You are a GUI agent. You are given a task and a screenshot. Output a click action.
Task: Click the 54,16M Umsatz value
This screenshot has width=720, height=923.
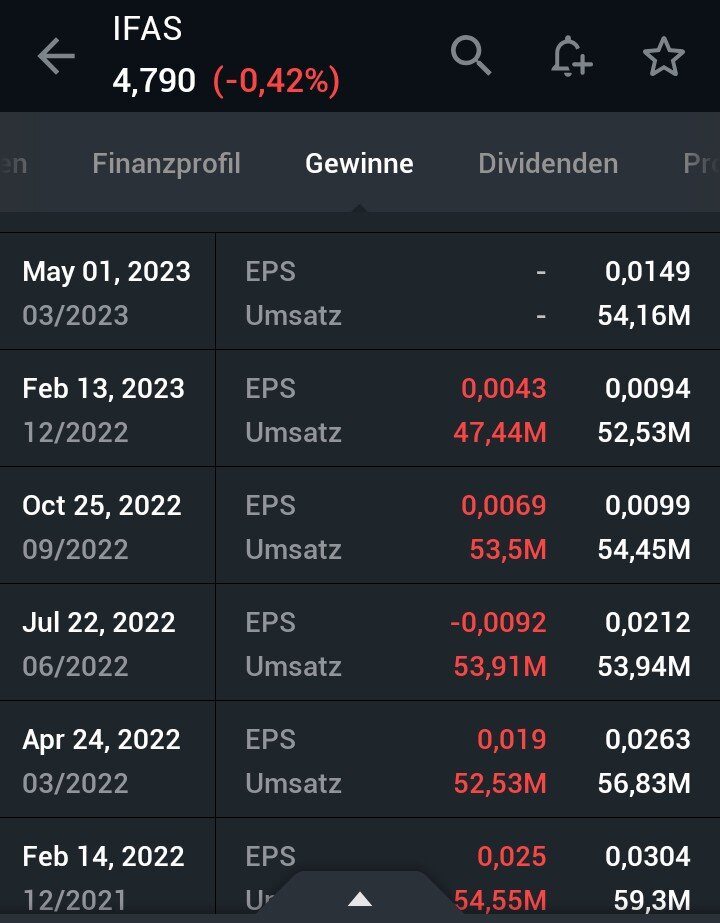click(x=644, y=316)
